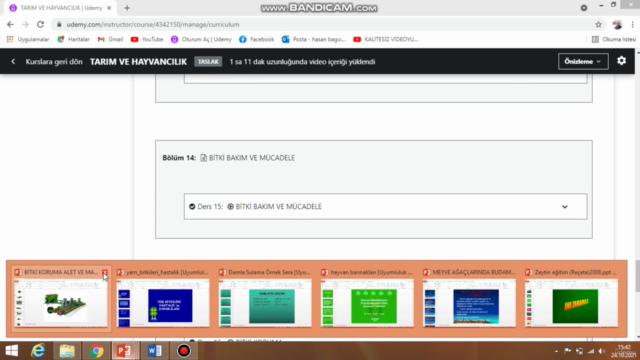The width and height of the screenshot is (640, 360).
Task: Return via Kurslara geri dön link
Action: pyautogui.click(x=54, y=62)
